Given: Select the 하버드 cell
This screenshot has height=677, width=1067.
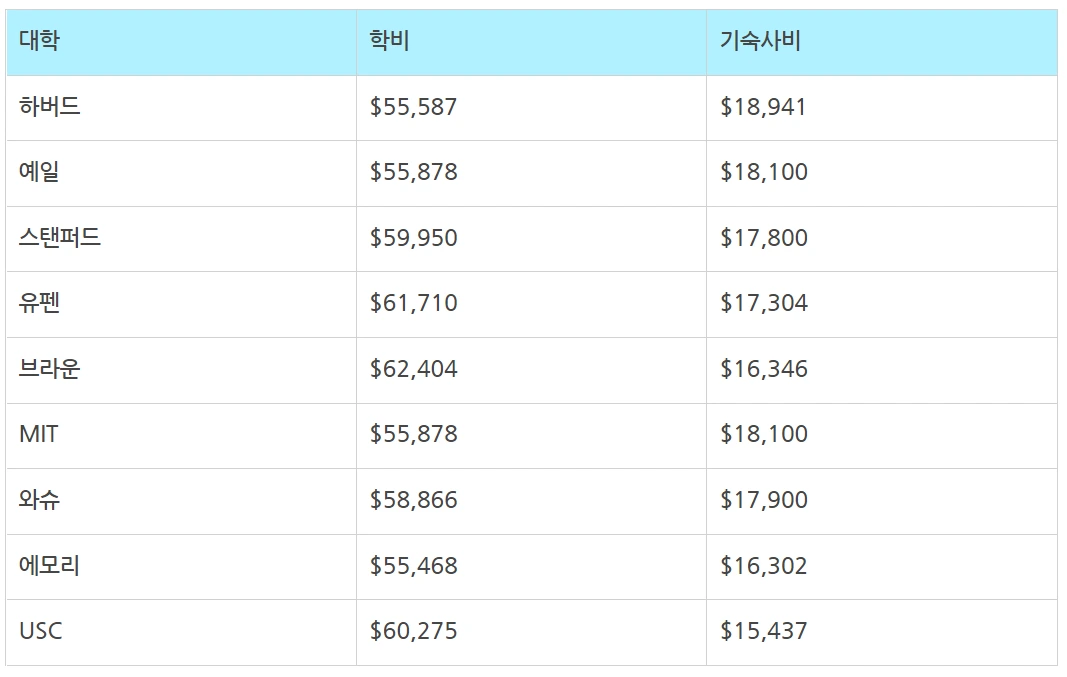Looking at the screenshot, I should [49, 107].
